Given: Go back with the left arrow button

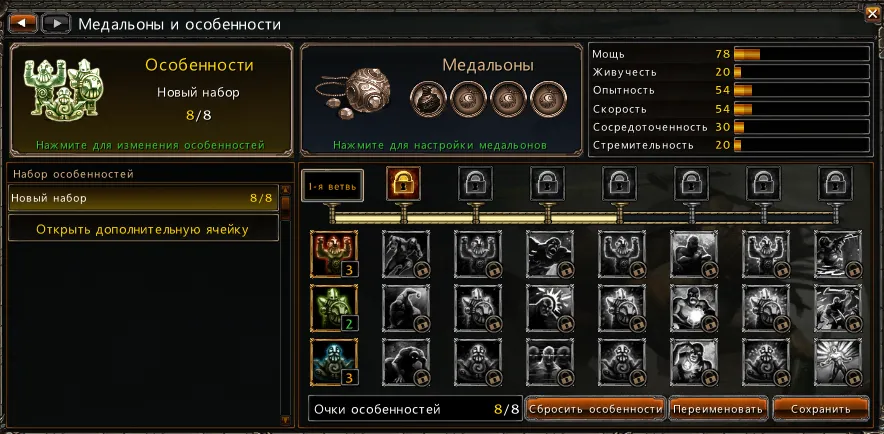Looking at the screenshot, I should click(x=23, y=24).
